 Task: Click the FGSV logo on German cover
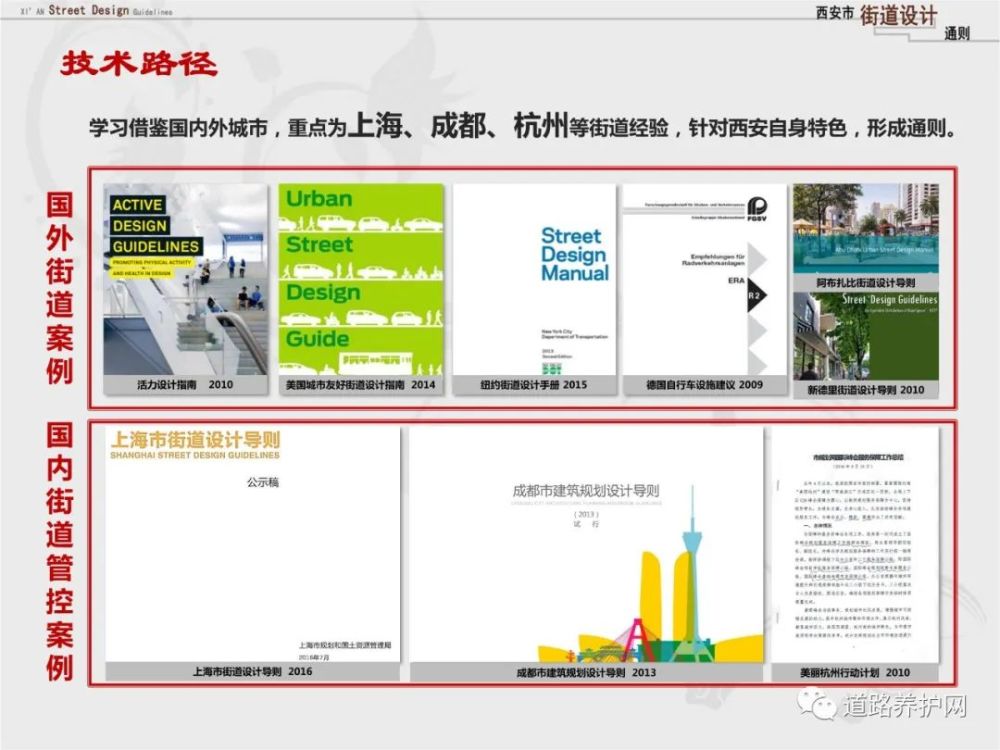757,209
